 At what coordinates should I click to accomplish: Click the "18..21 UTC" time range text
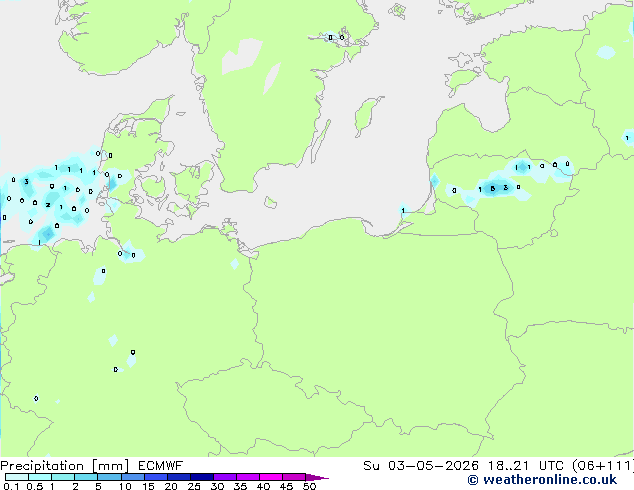click(525, 466)
